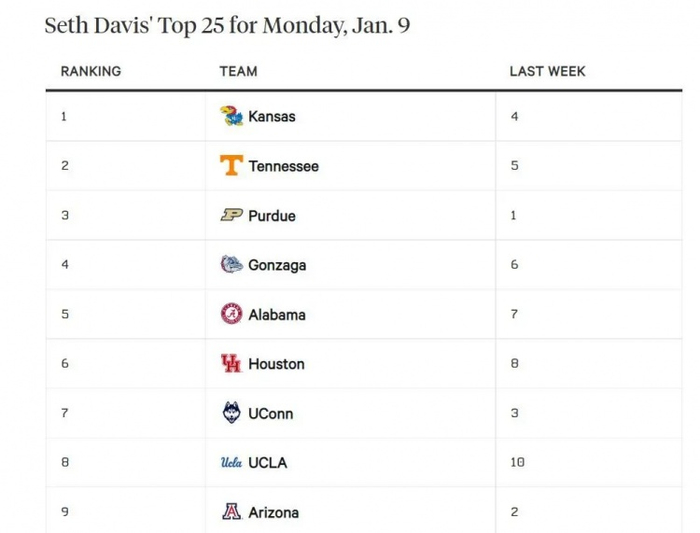Click the Tennessee orange T logo
The height and width of the screenshot is (533, 700).
231,166
